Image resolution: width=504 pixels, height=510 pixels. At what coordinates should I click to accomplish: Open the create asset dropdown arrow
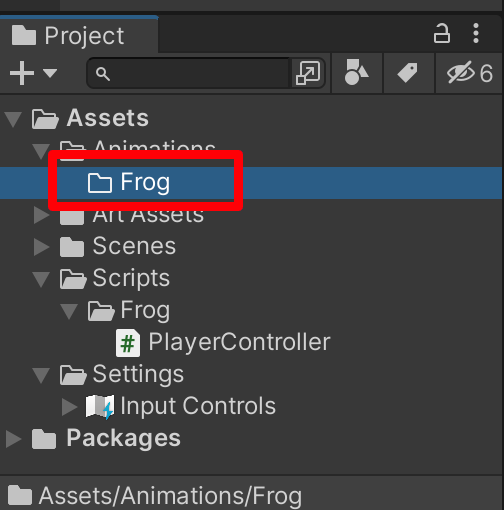point(50,73)
